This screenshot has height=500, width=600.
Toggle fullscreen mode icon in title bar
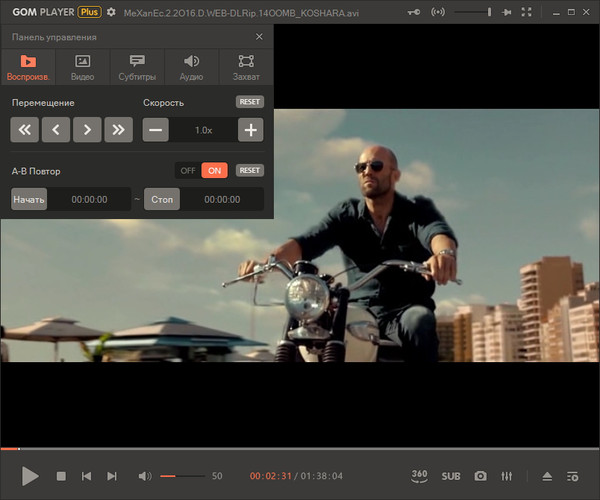point(528,12)
